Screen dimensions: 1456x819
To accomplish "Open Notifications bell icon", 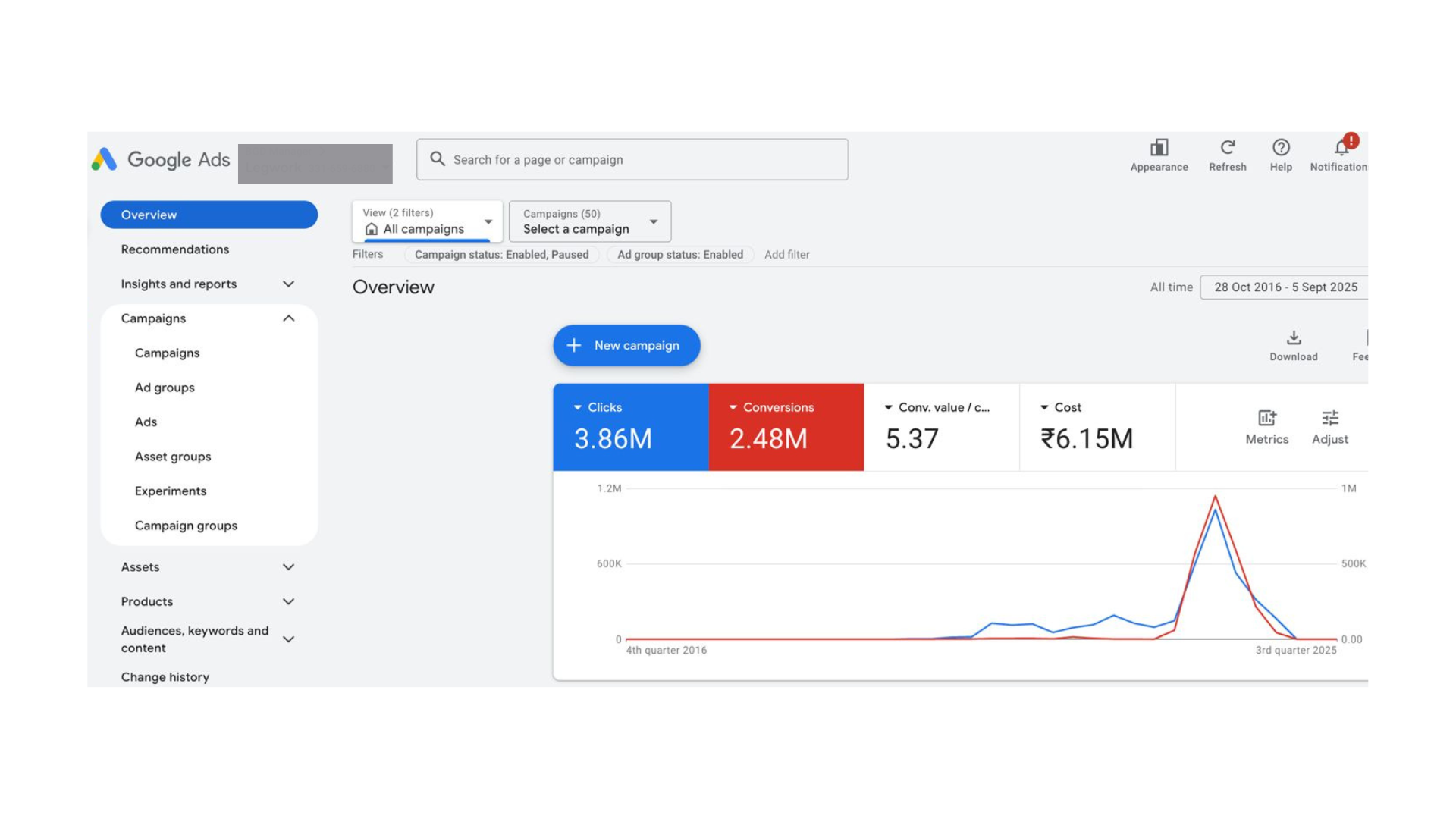I will [1341, 148].
